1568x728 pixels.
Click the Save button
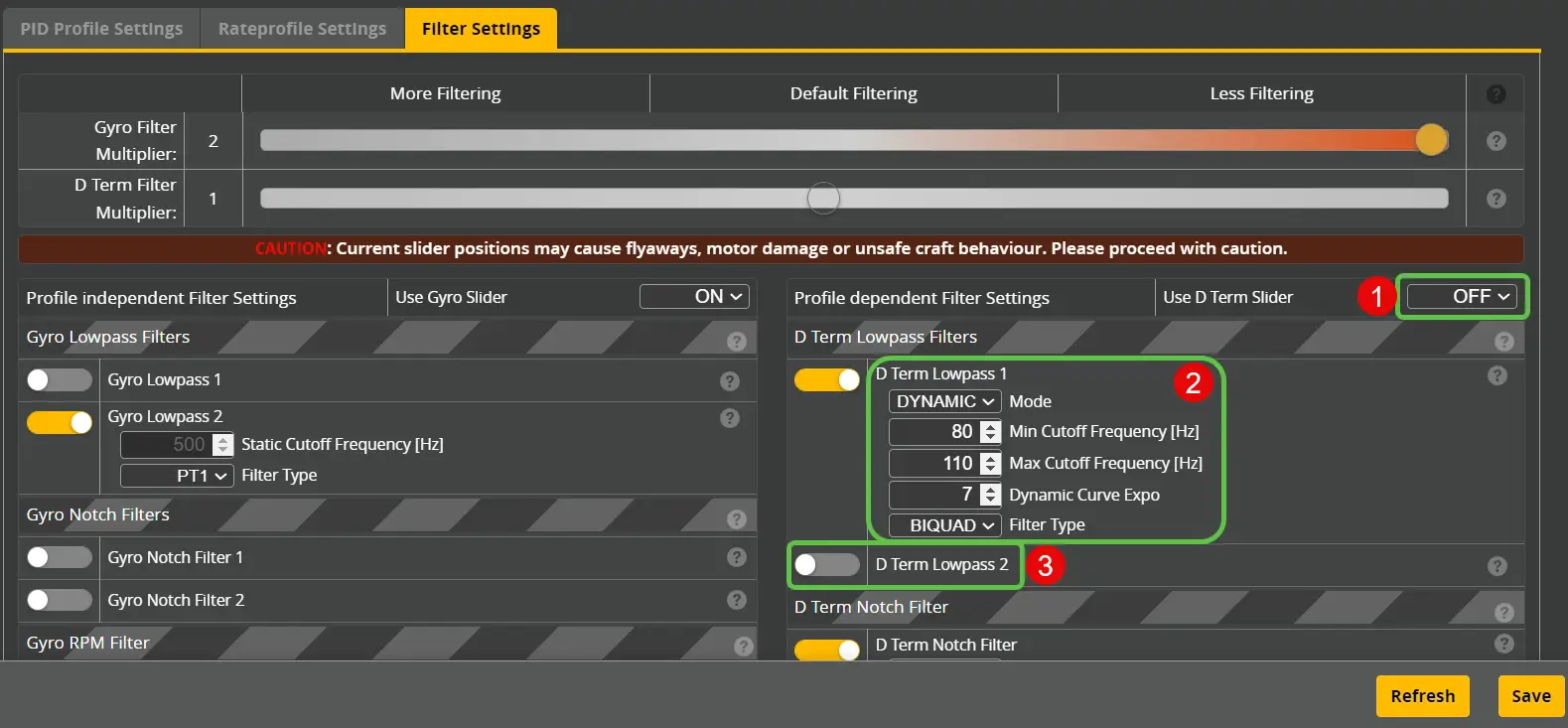point(1531,696)
